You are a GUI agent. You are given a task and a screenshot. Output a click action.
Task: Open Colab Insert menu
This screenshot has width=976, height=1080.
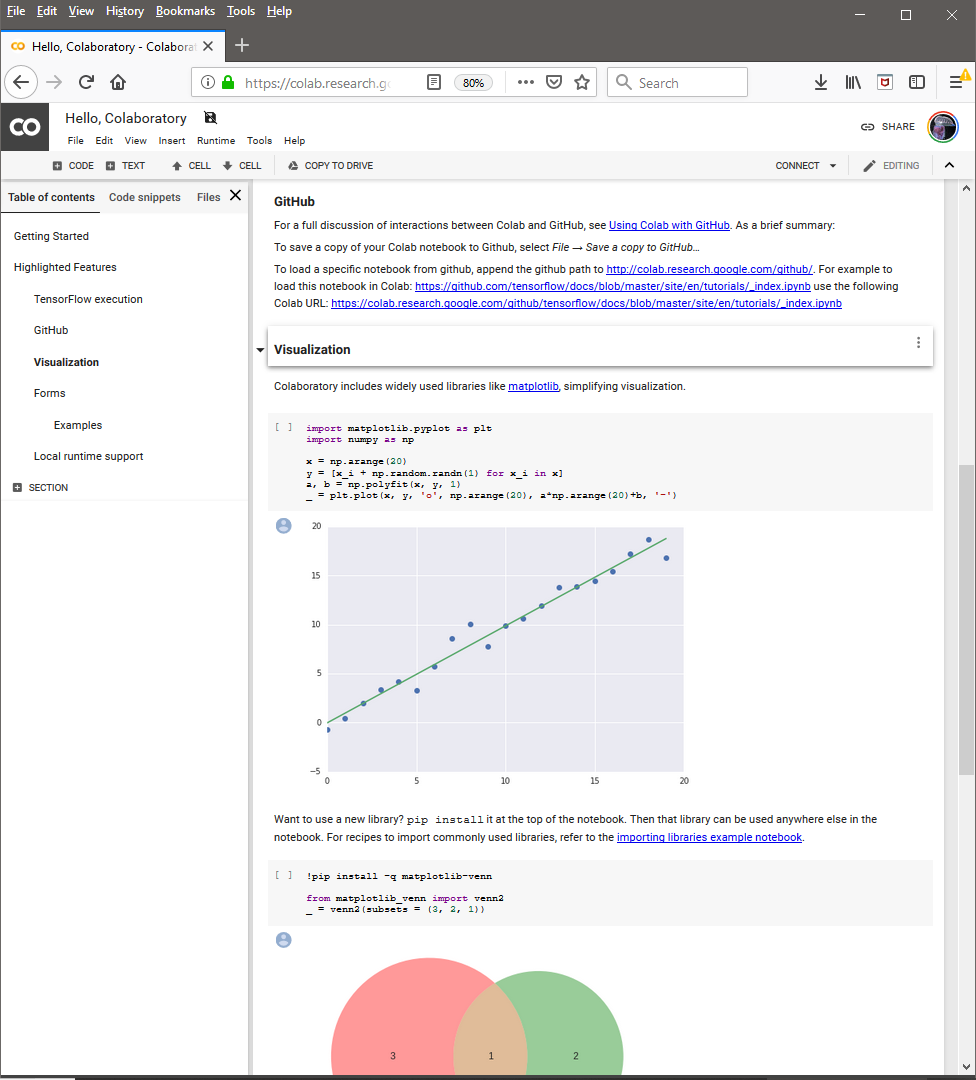point(172,141)
